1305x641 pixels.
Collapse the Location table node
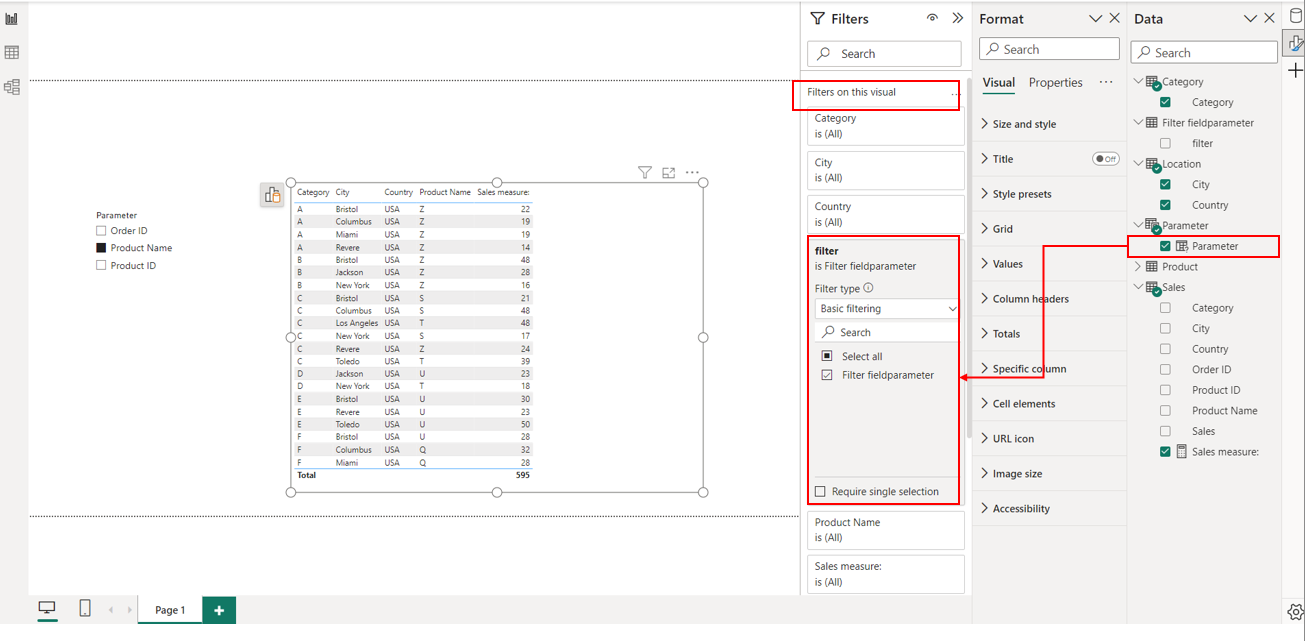coord(1138,164)
